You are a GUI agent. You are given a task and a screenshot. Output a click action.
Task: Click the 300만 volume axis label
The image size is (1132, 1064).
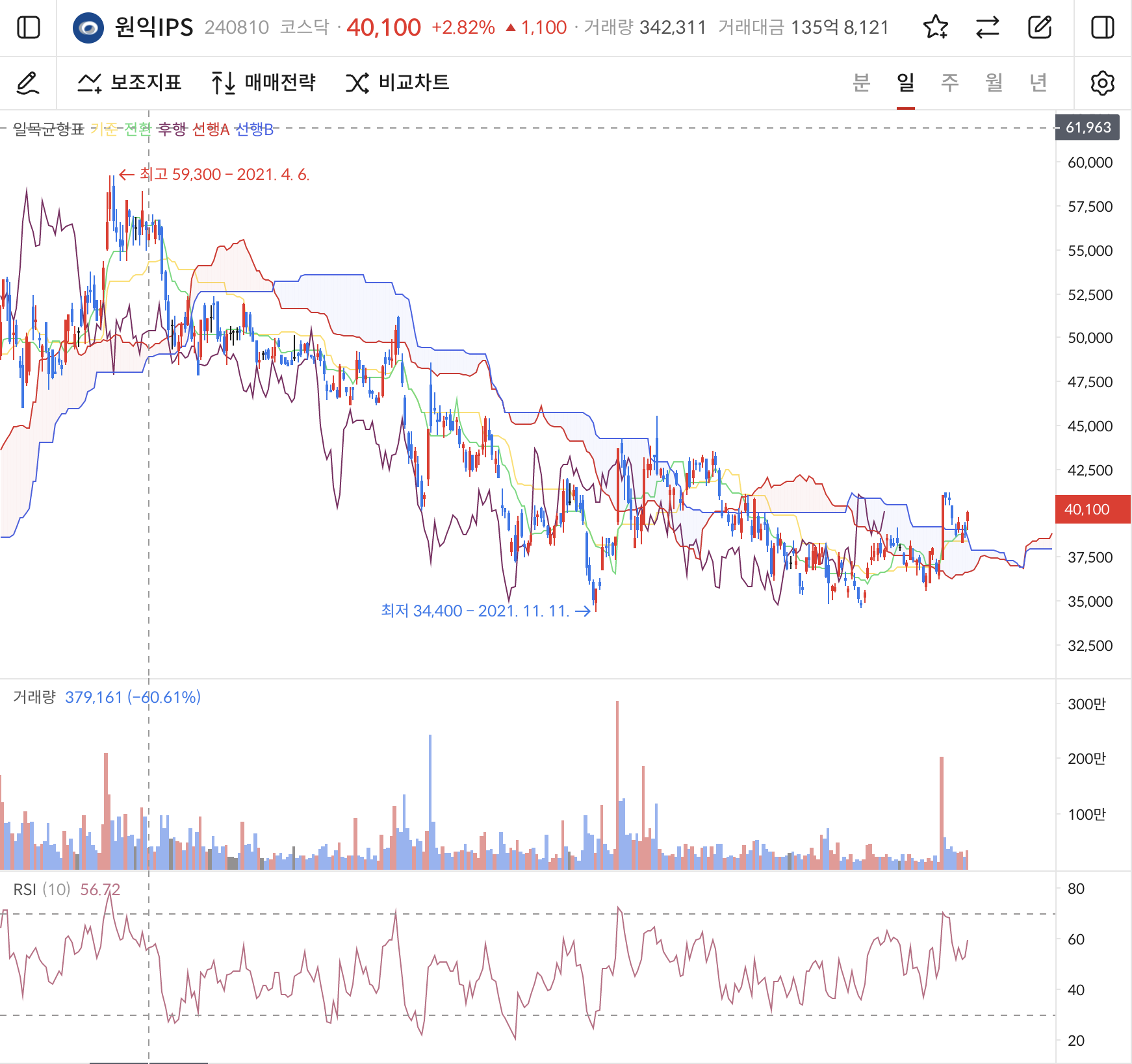(x=1087, y=704)
